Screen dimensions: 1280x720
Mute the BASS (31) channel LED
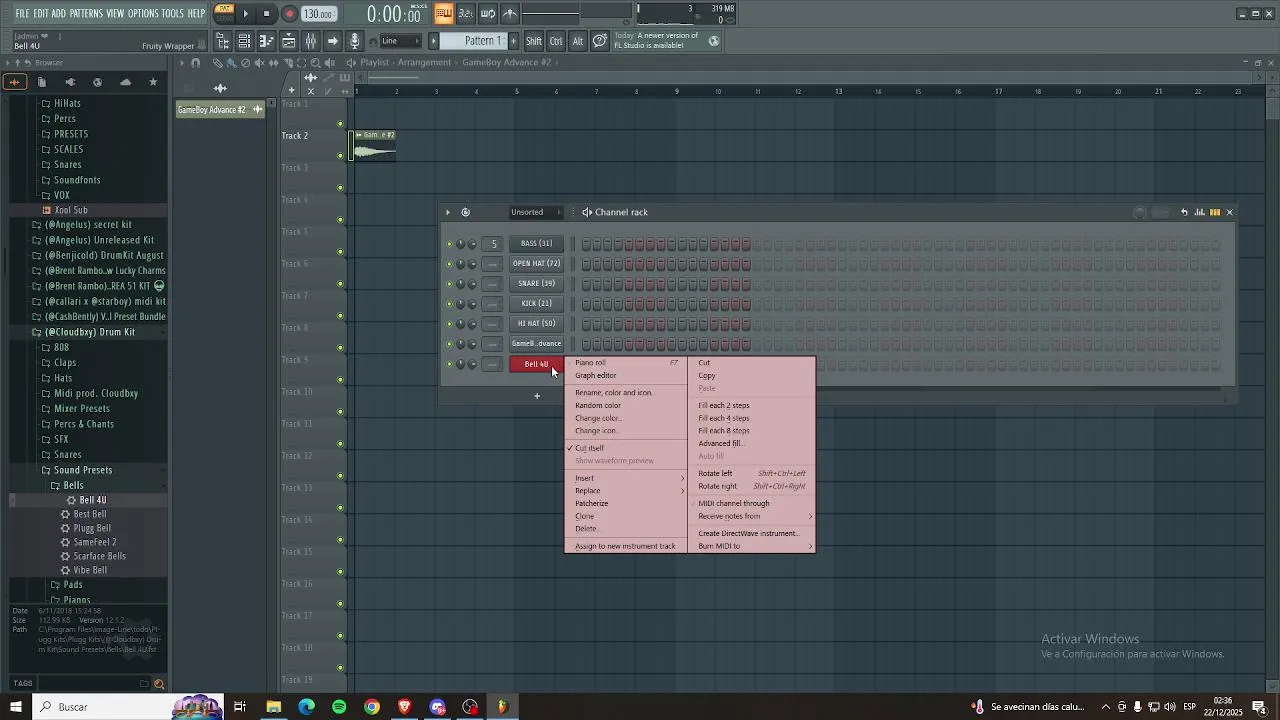click(449, 244)
